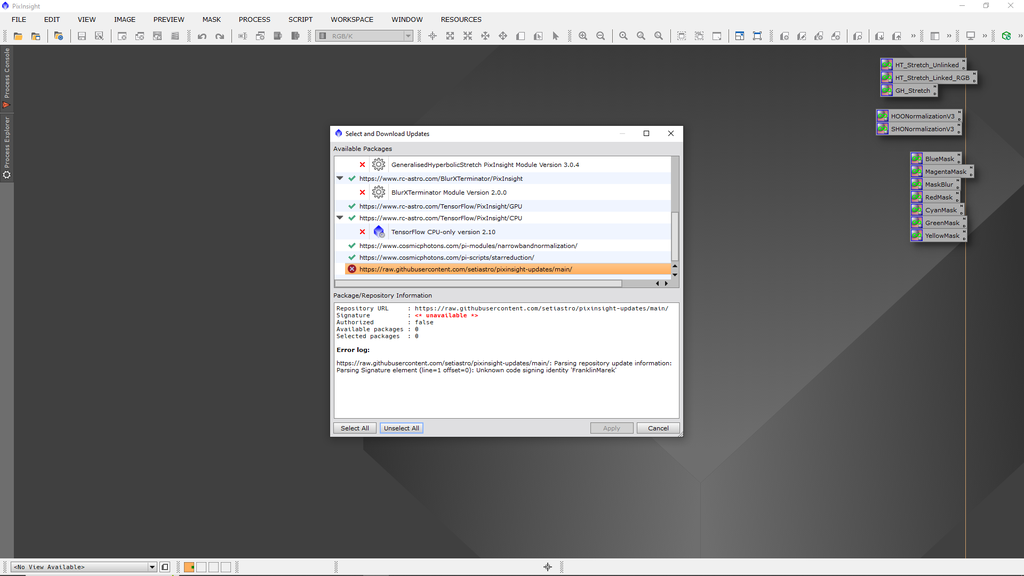Select the orange workspace swatch in status bar
The image size is (1024, 576).
[189, 567]
